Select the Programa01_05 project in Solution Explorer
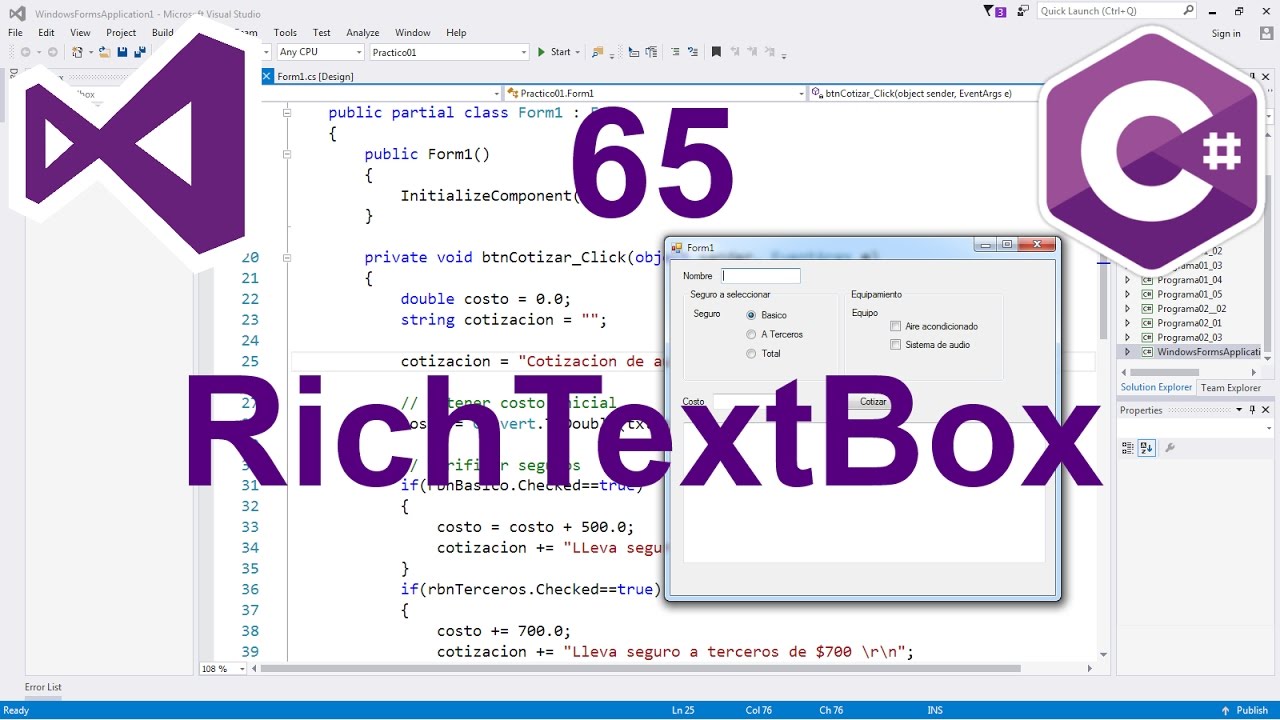1280x720 pixels. pyautogui.click(x=1189, y=295)
